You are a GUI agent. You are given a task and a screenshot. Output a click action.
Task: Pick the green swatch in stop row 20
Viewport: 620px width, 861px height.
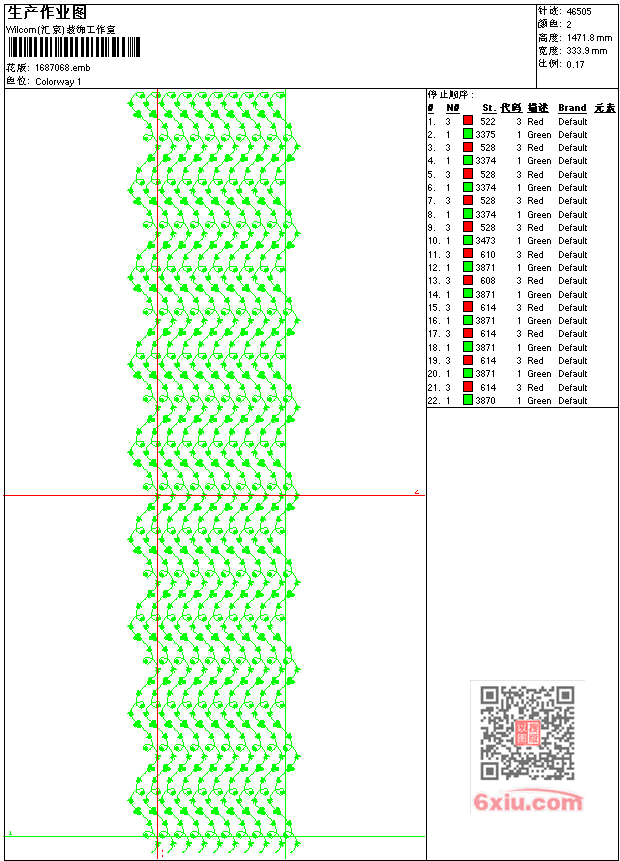pyautogui.click(x=467, y=373)
